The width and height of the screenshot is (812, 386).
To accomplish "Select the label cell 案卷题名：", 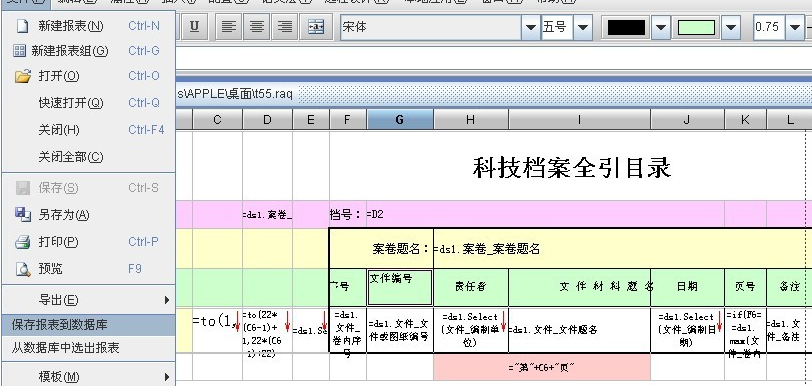I will pos(381,249).
